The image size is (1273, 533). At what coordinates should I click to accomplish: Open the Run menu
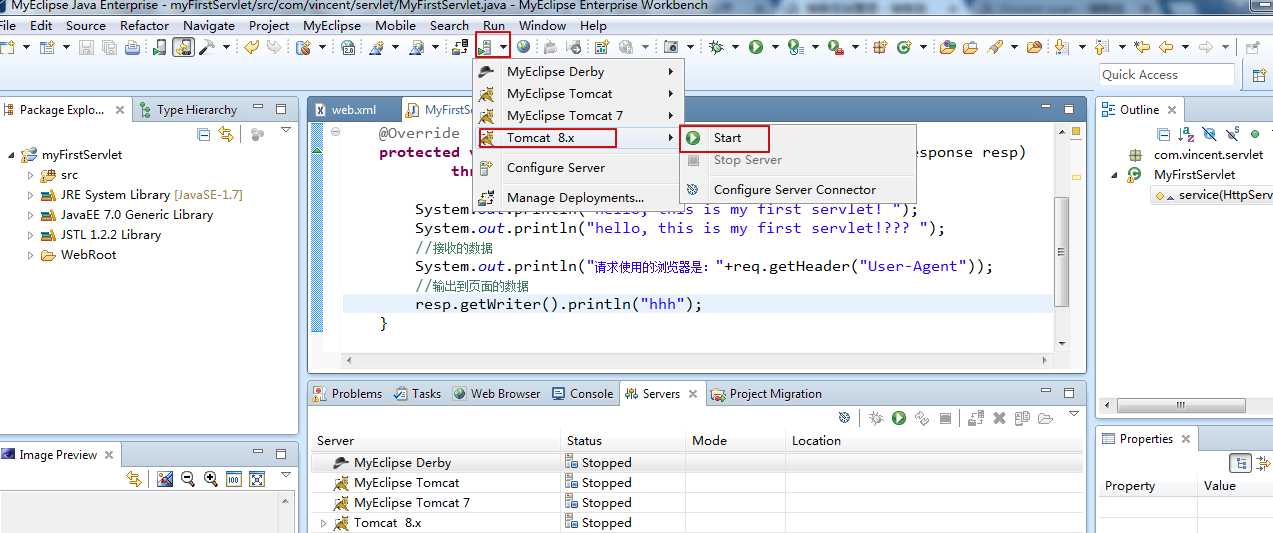pos(494,25)
